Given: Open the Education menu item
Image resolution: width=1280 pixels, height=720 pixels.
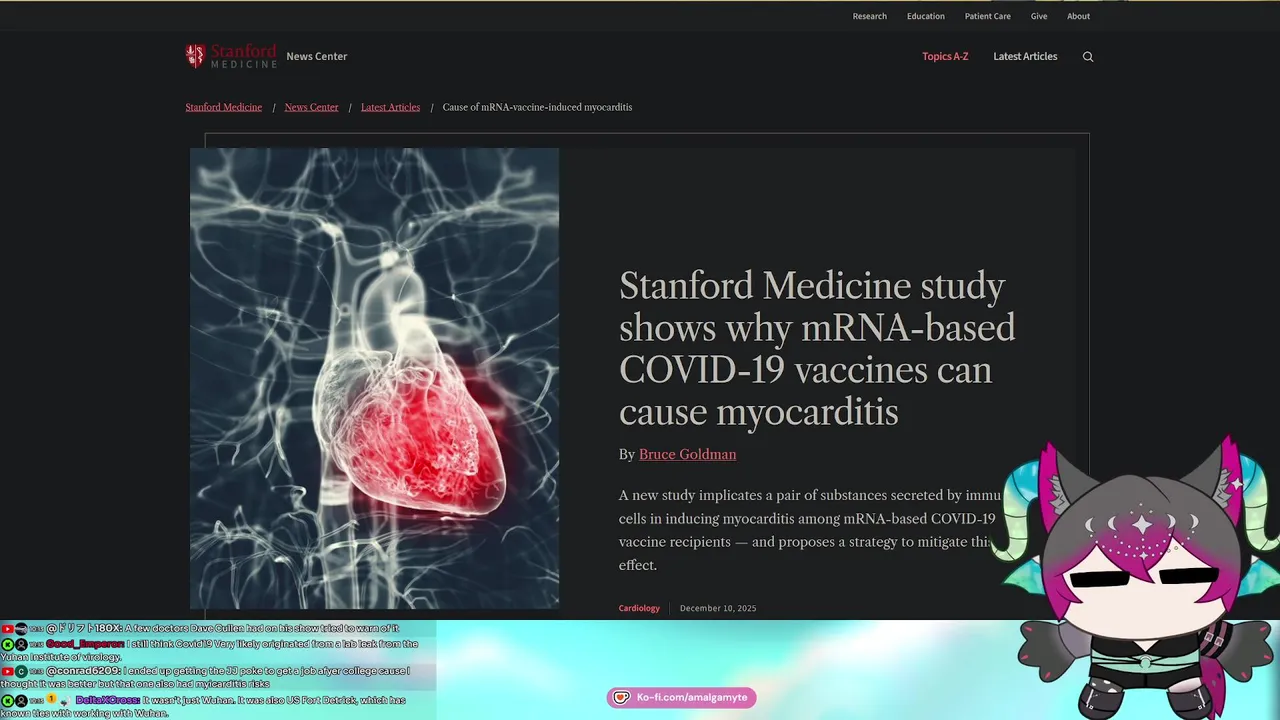Looking at the screenshot, I should click(x=925, y=16).
